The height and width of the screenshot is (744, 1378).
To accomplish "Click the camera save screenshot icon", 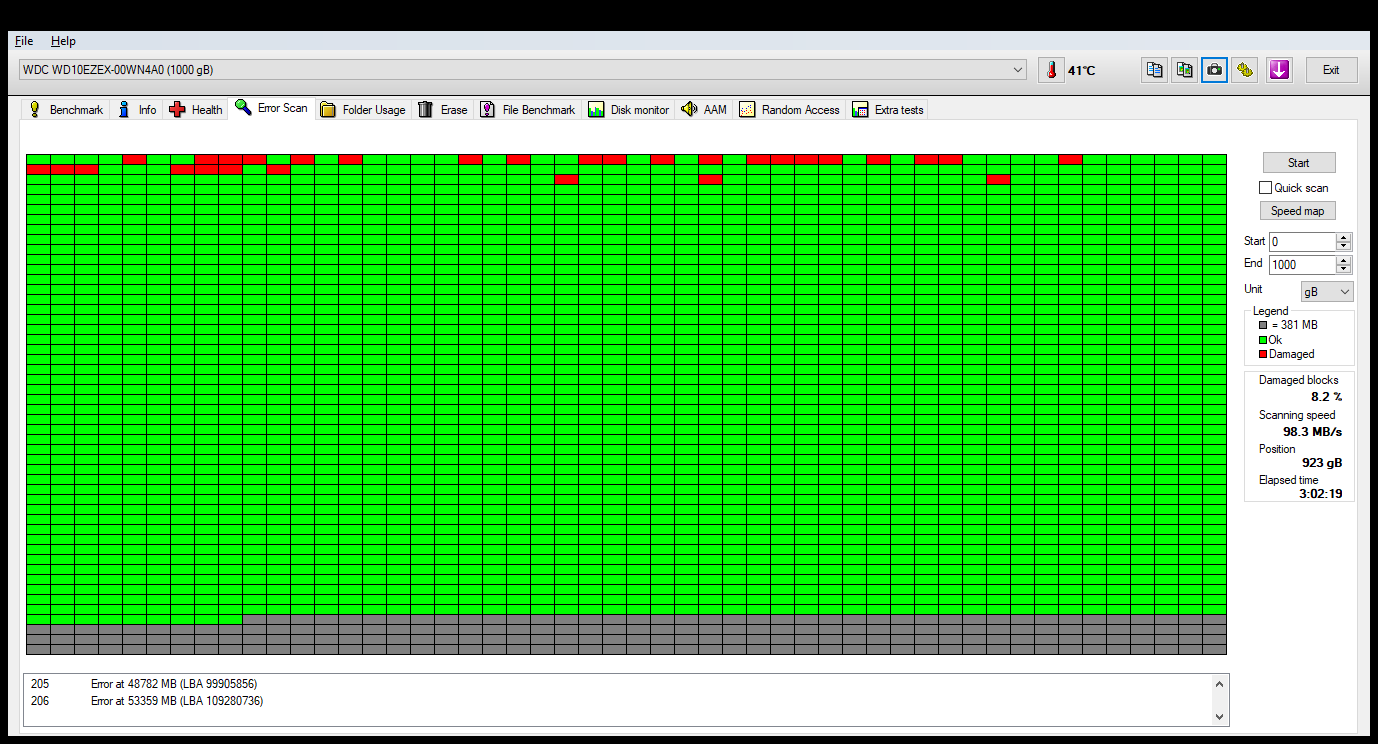I will click(1214, 70).
